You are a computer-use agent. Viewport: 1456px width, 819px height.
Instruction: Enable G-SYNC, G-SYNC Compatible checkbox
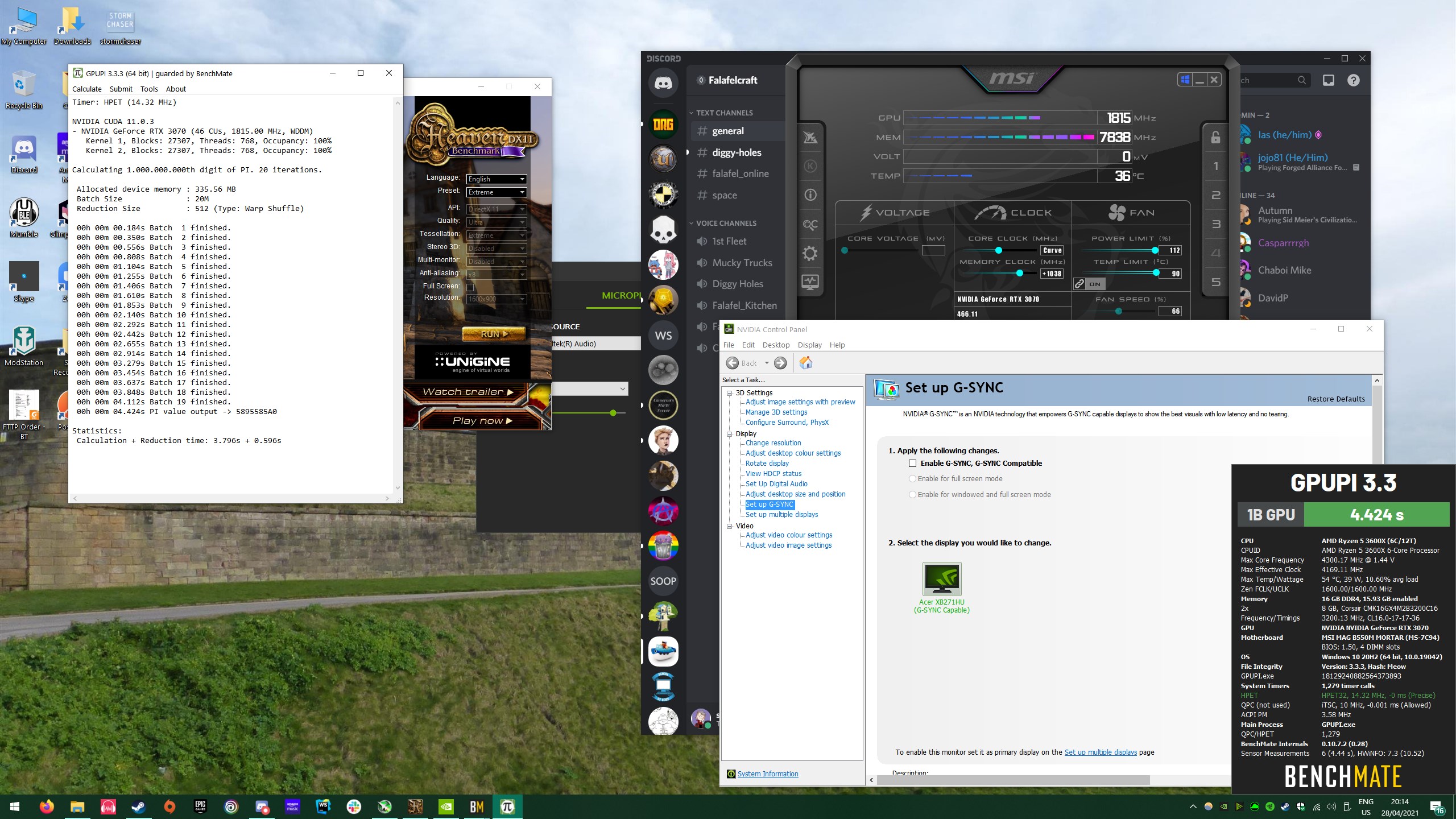click(912, 464)
